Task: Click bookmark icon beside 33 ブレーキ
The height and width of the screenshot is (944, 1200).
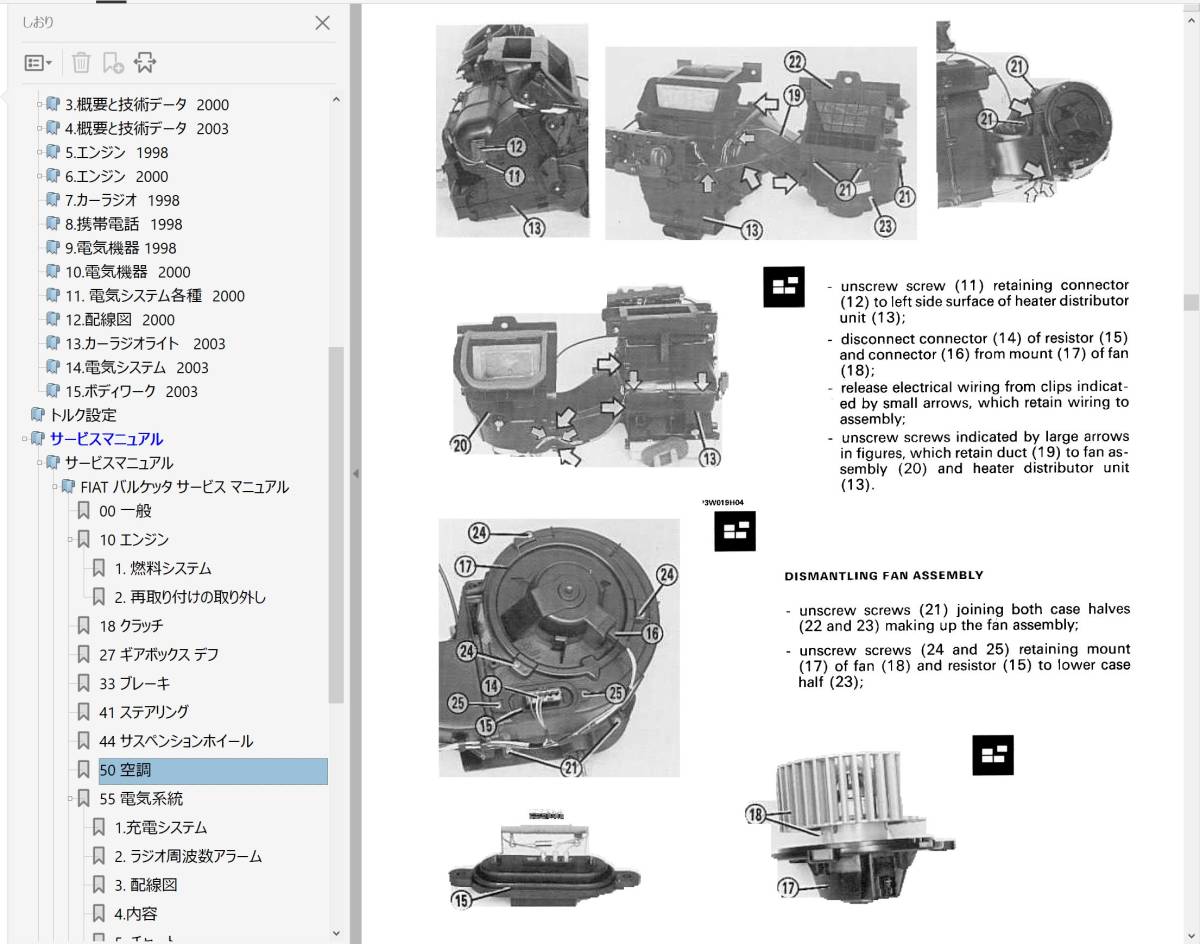Action: (x=84, y=683)
